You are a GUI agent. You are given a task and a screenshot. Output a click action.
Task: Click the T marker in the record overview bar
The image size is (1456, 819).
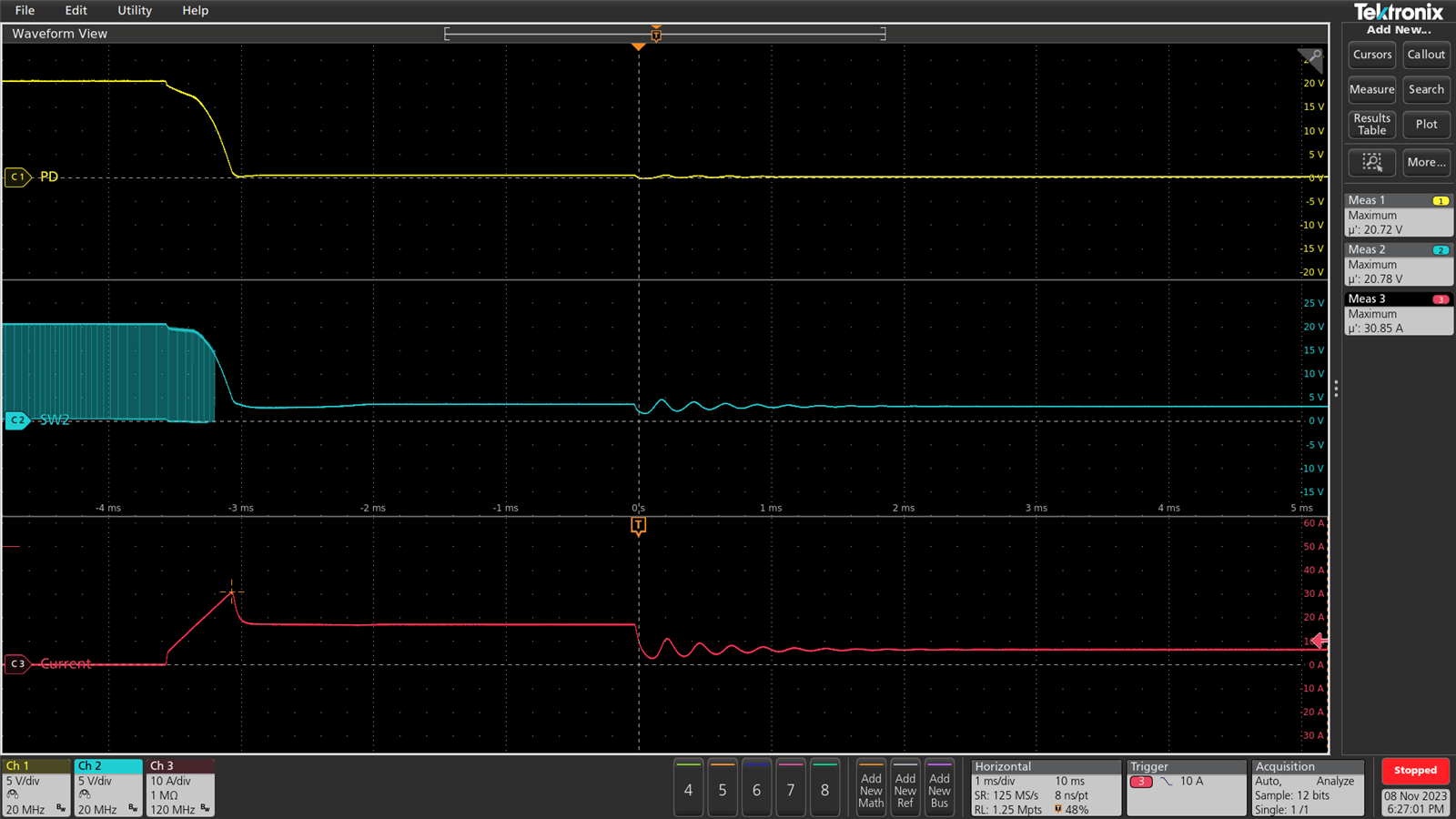656,35
